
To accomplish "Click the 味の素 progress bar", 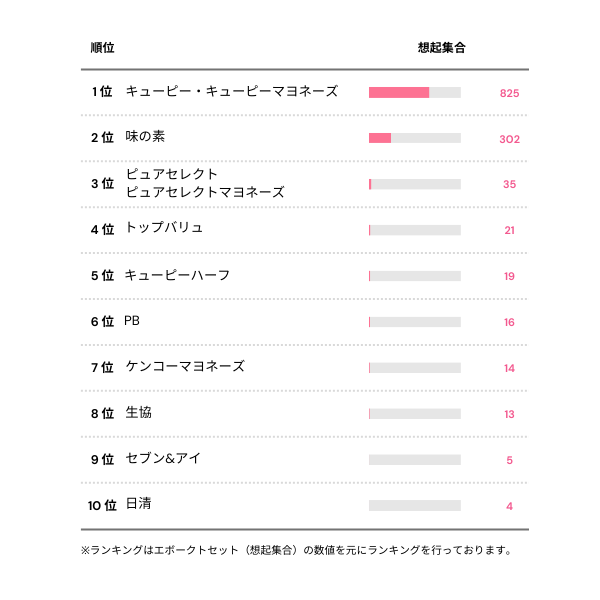I will (414, 138).
